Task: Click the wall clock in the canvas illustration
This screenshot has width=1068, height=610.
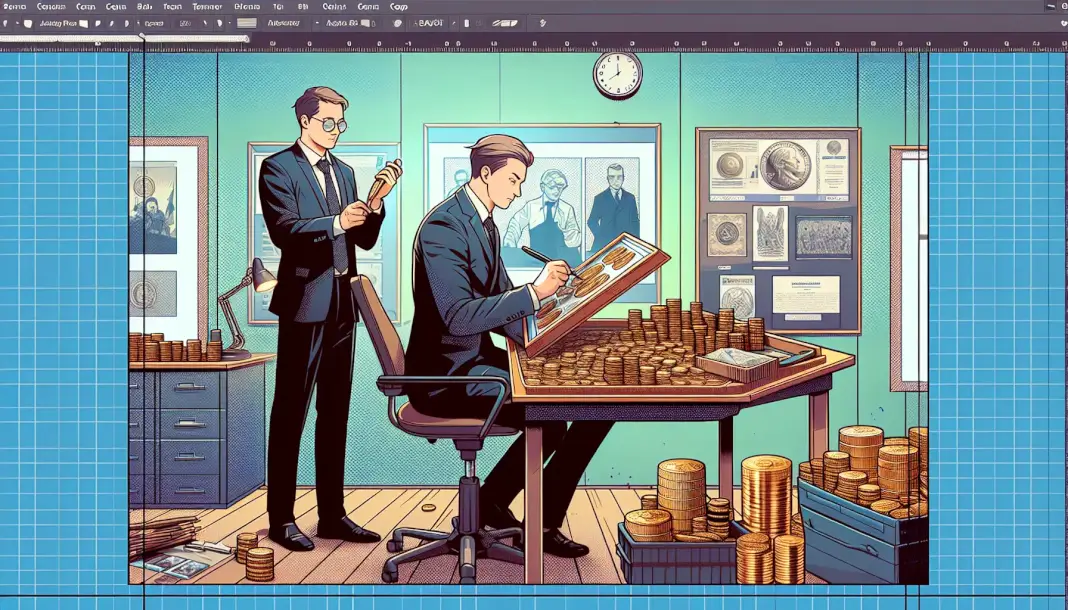Action: coord(617,74)
